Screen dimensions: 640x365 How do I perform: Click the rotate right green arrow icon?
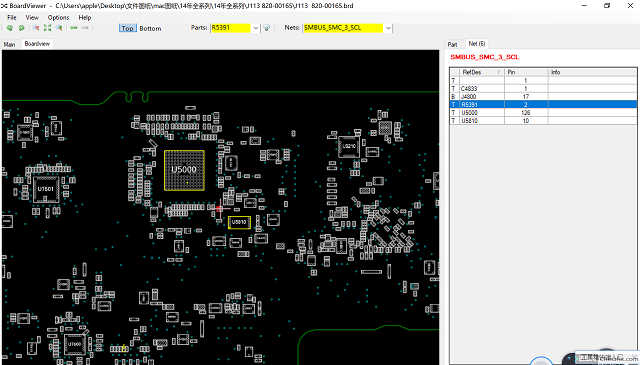(x=21, y=28)
